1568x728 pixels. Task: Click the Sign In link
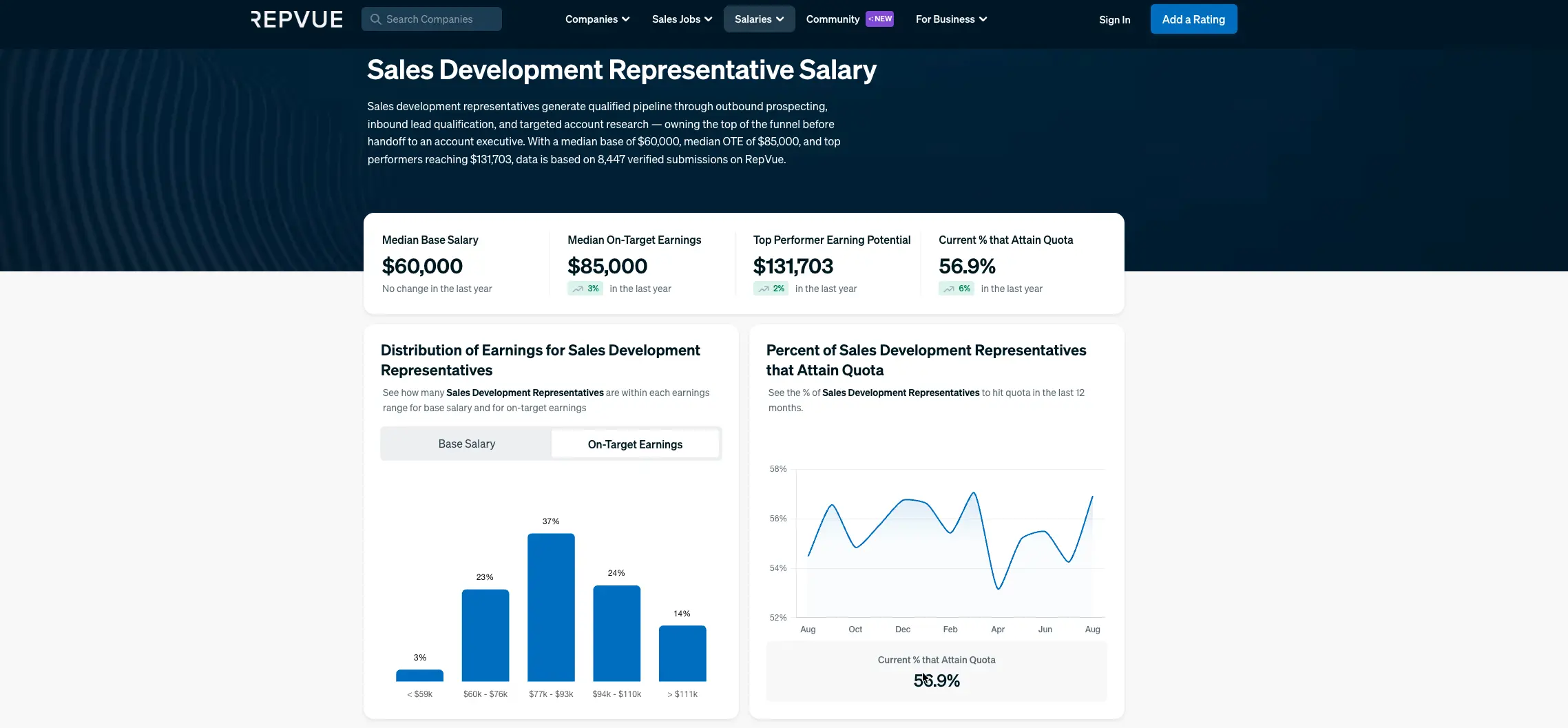[1115, 20]
